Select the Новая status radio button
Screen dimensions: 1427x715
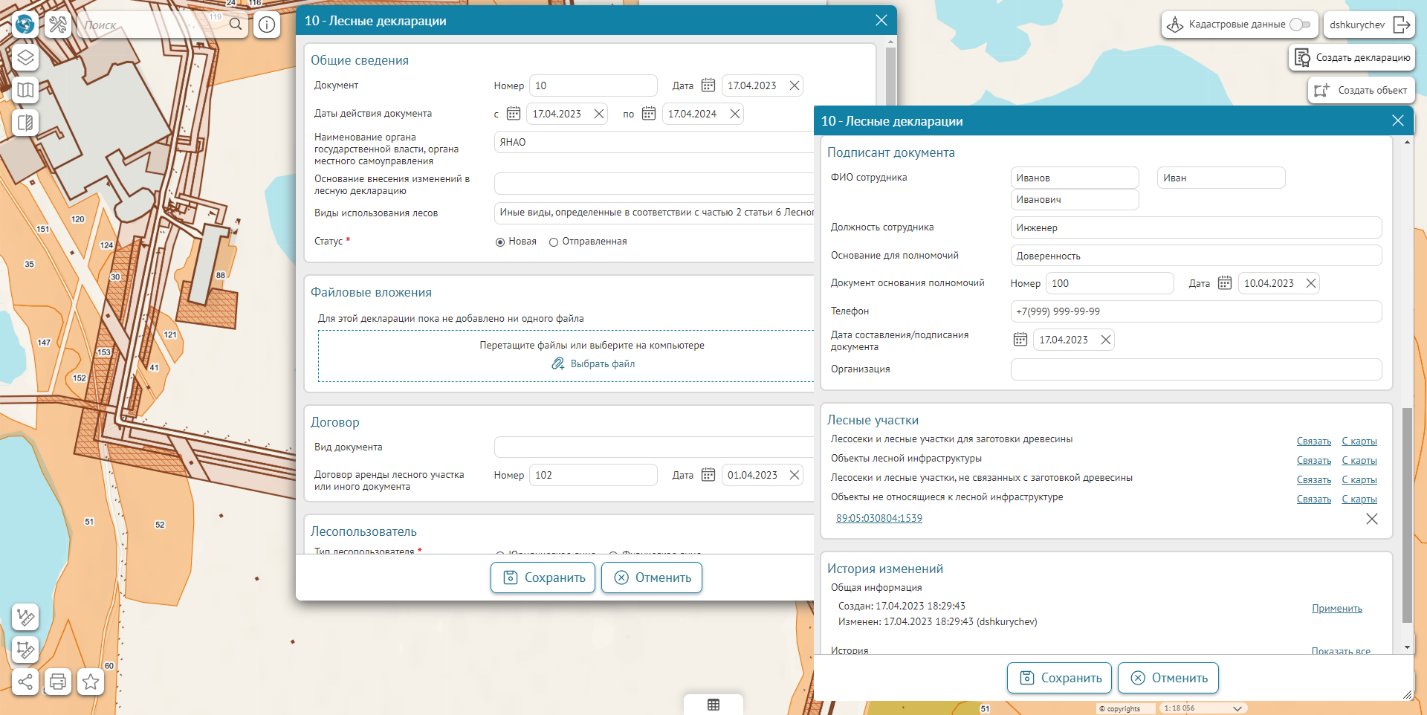[500, 242]
